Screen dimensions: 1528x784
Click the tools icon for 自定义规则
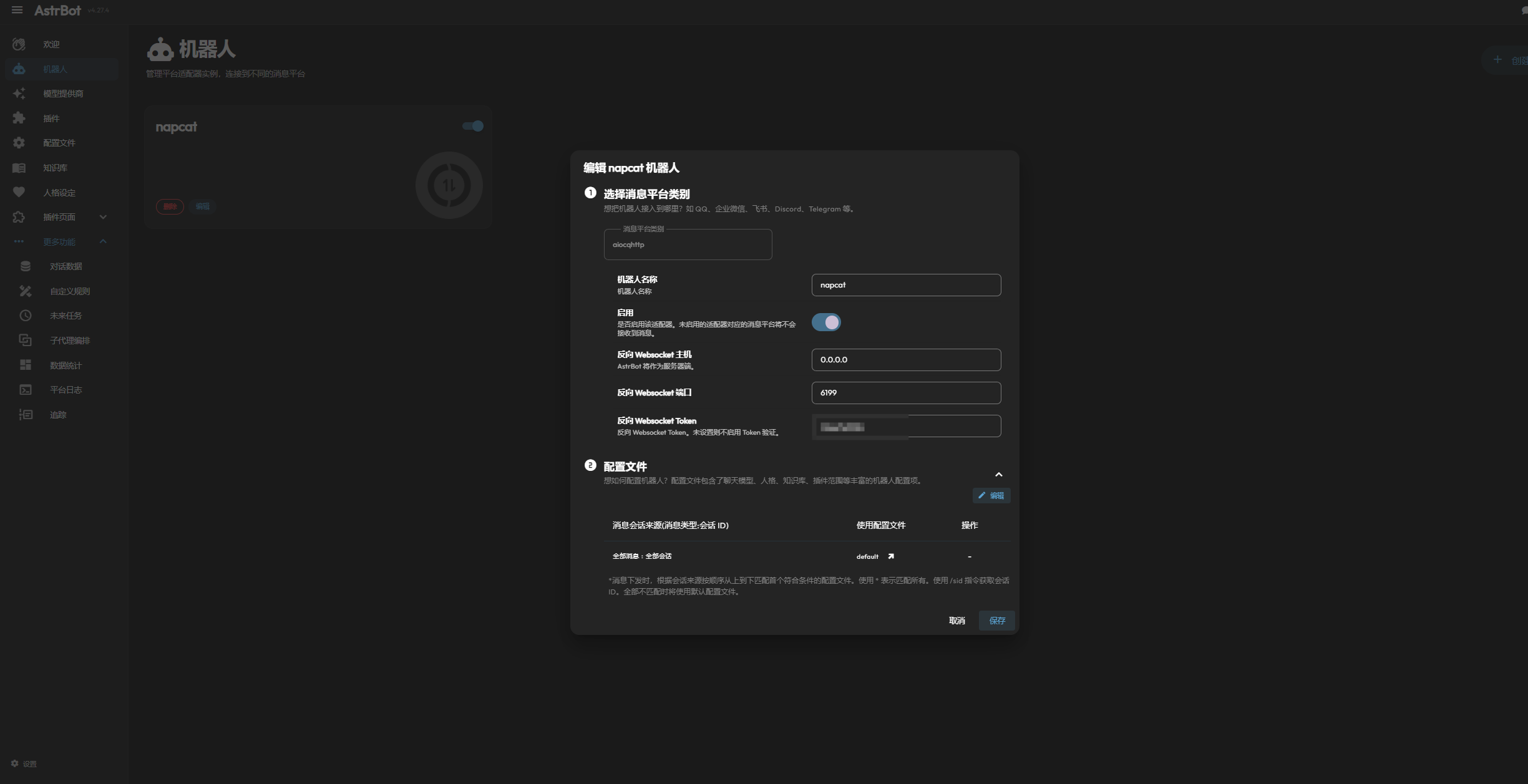click(x=26, y=291)
